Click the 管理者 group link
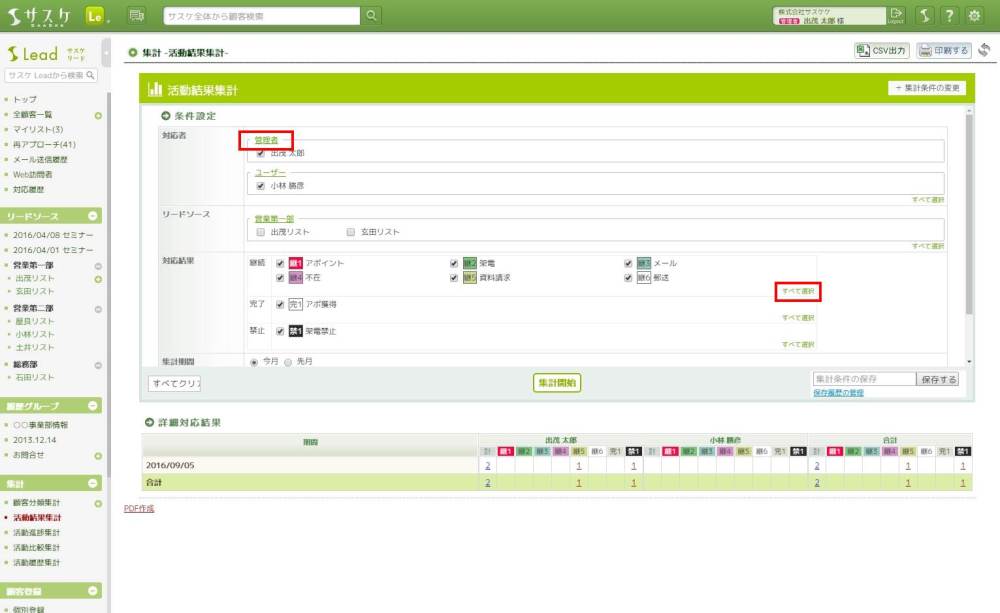Image resolution: width=1000 pixels, height=613 pixels. pos(266,140)
